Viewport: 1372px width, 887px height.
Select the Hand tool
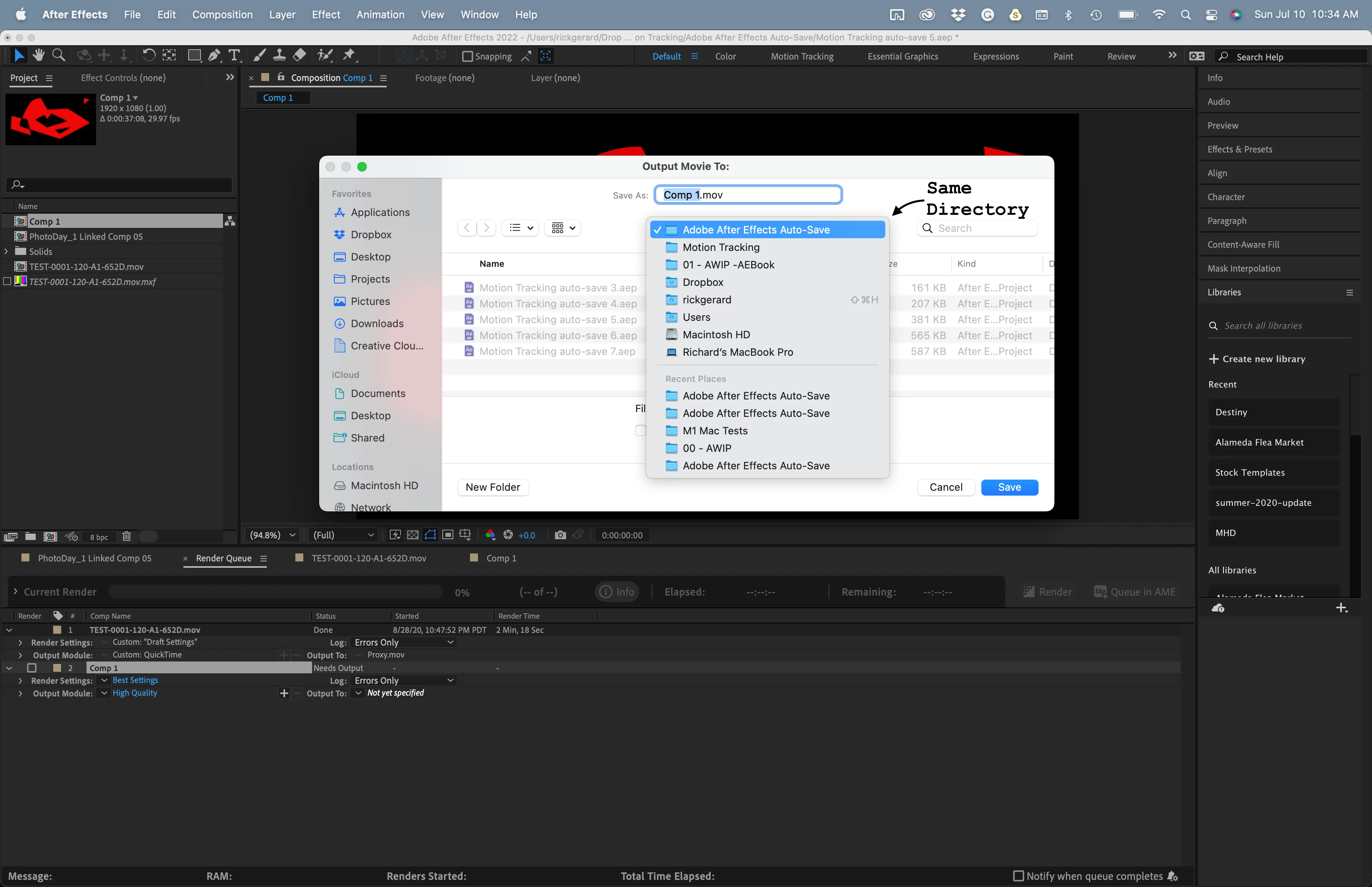click(39, 55)
